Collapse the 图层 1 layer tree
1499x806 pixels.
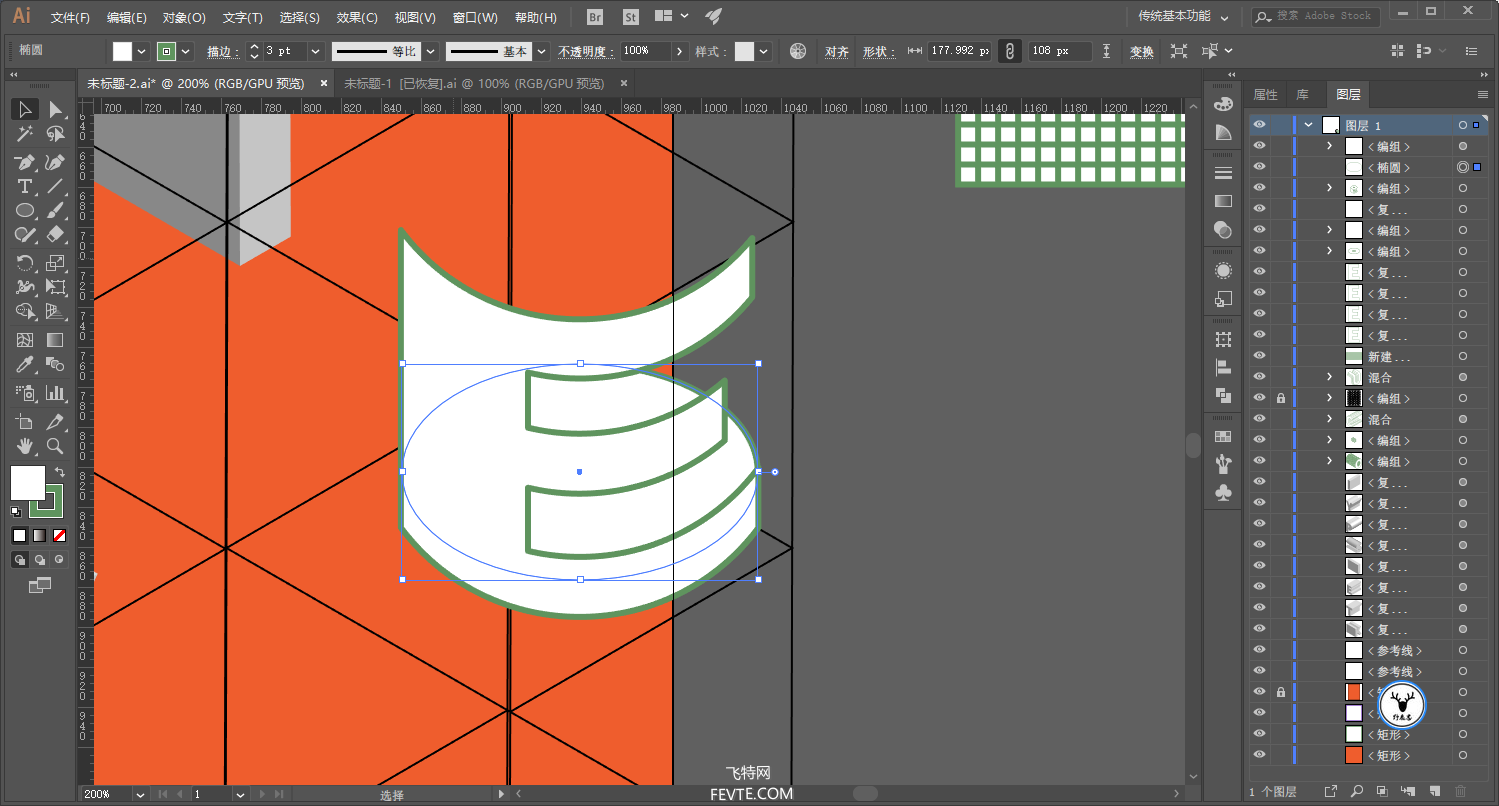click(x=1308, y=125)
